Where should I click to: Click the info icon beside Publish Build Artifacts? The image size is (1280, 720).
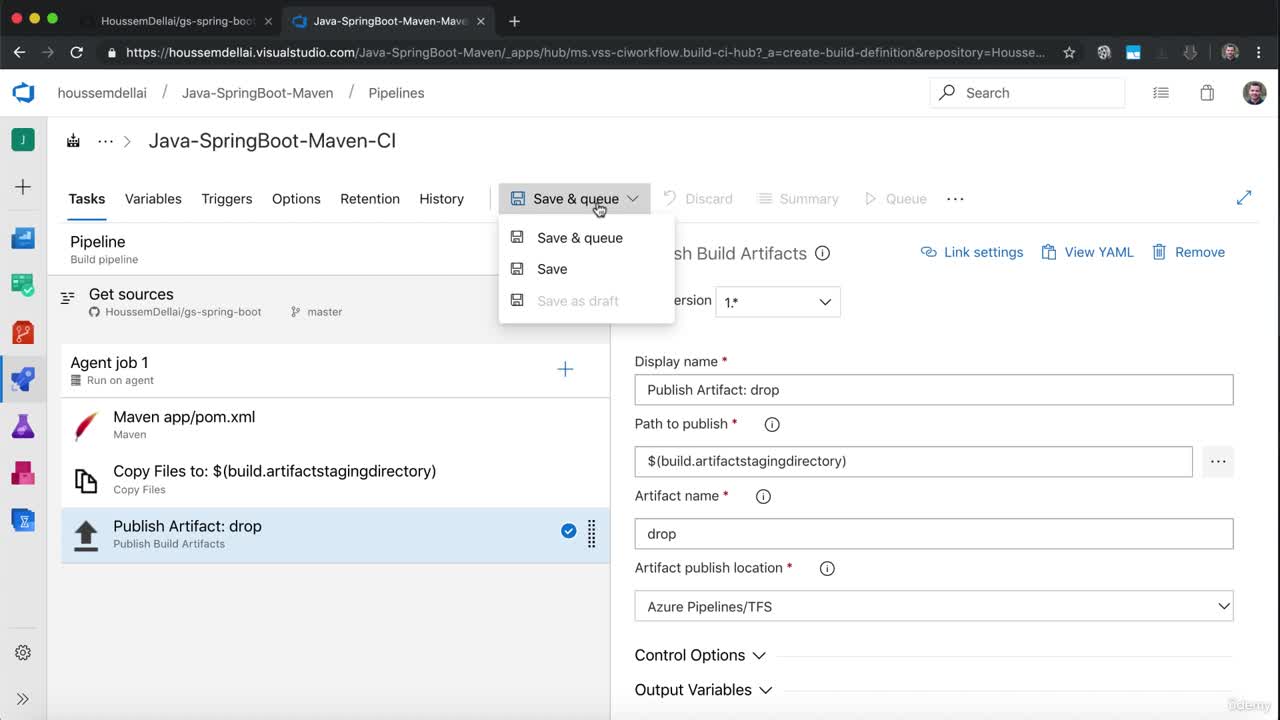coord(822,253)
